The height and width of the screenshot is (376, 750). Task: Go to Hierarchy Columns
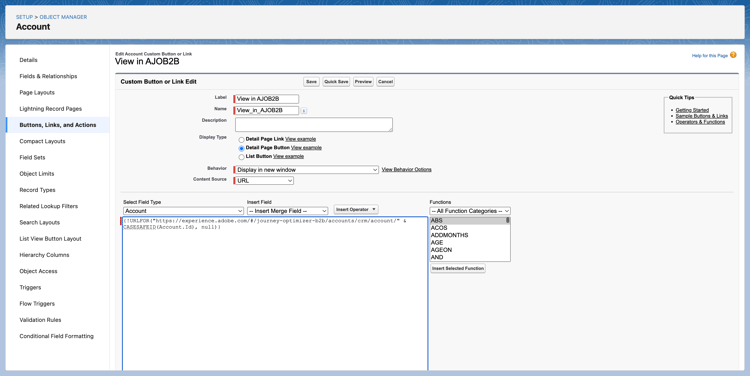(44, 255)
